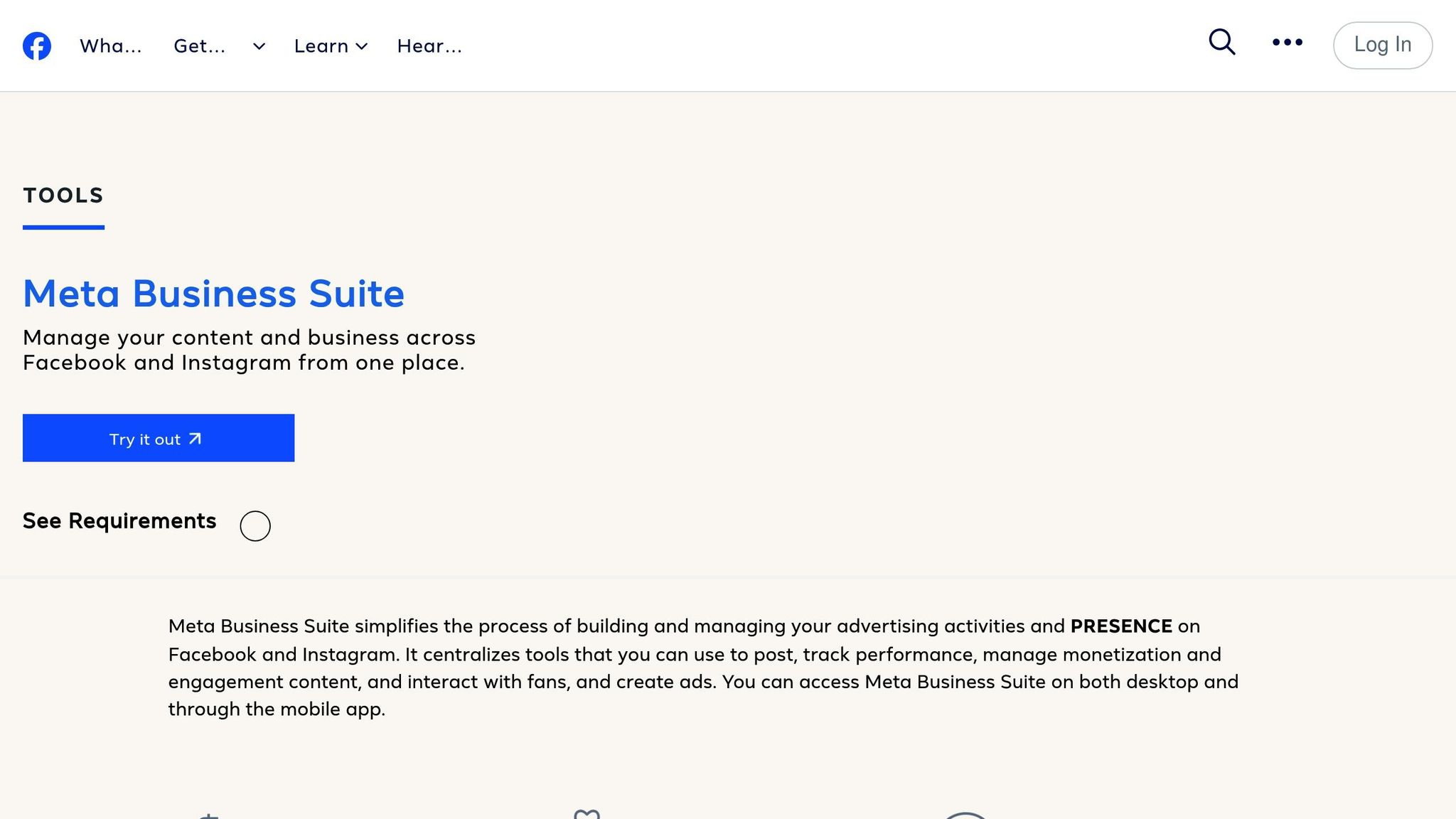Expand the chevron next to Get...
The image size is (1456, 819).
(258, 46)
